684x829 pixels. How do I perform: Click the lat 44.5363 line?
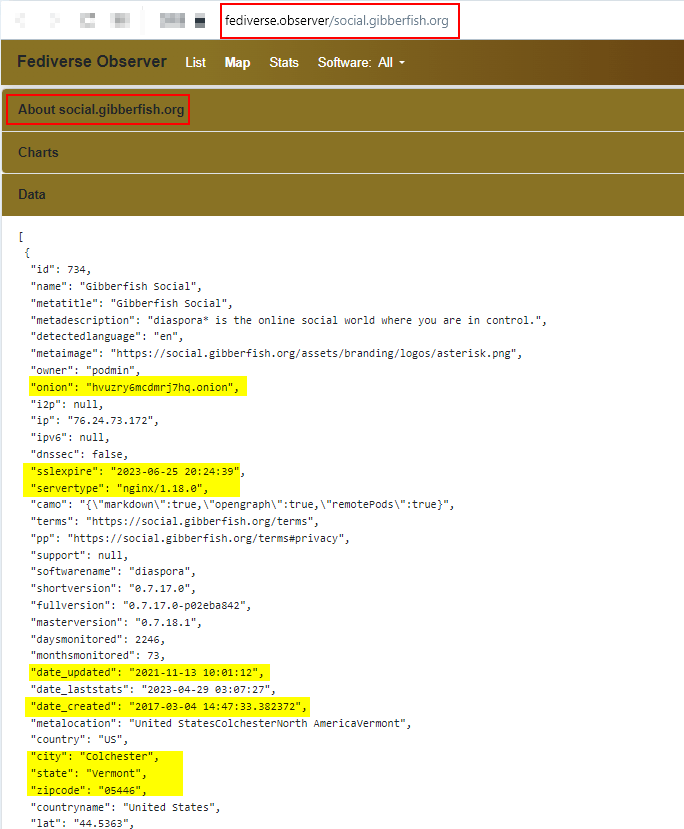coord(82,824)
